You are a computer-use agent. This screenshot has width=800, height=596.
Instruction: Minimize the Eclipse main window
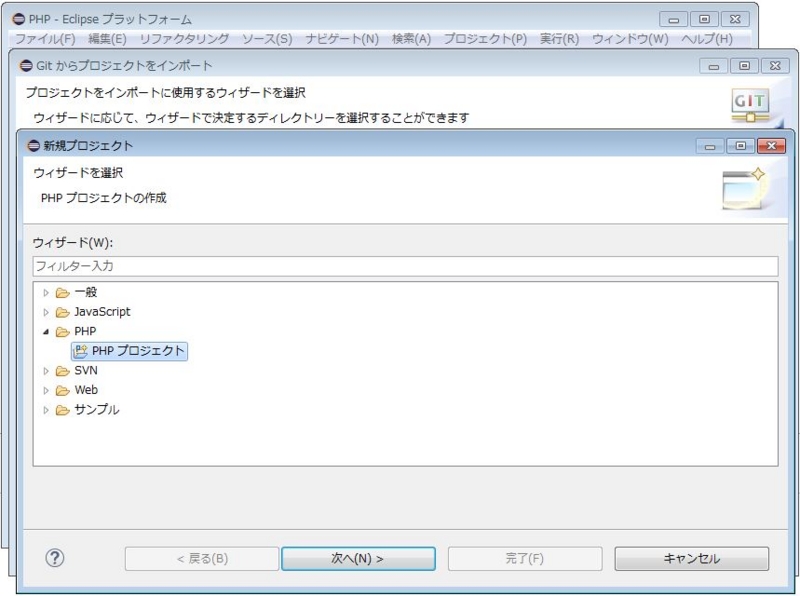[x=673, y=19]
